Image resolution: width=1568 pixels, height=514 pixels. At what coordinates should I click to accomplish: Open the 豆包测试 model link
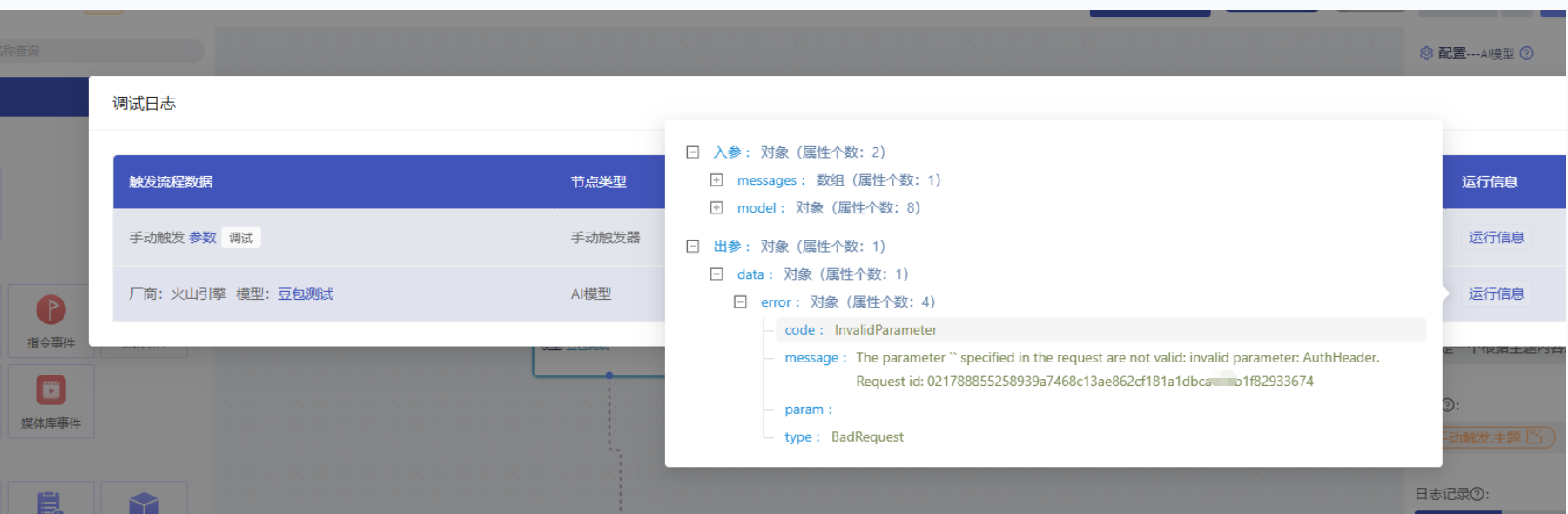[x=306, y=294]
